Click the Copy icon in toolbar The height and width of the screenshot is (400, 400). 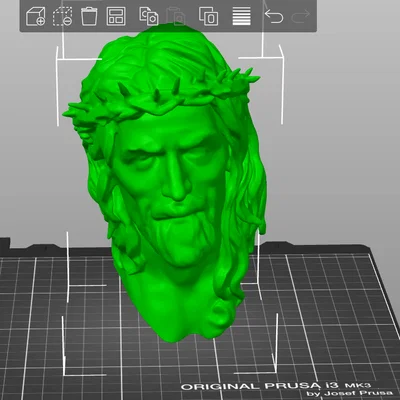pos(149,16)
